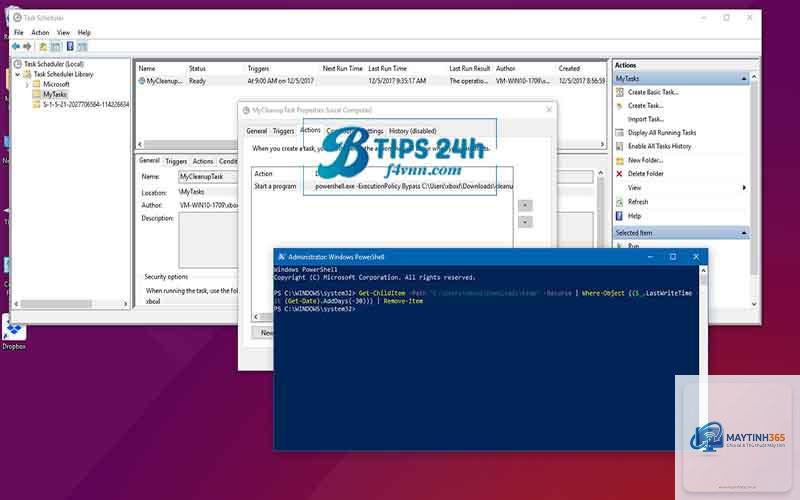
Task: Open the Dropbox desktop icon
Action: coord(14,332)
